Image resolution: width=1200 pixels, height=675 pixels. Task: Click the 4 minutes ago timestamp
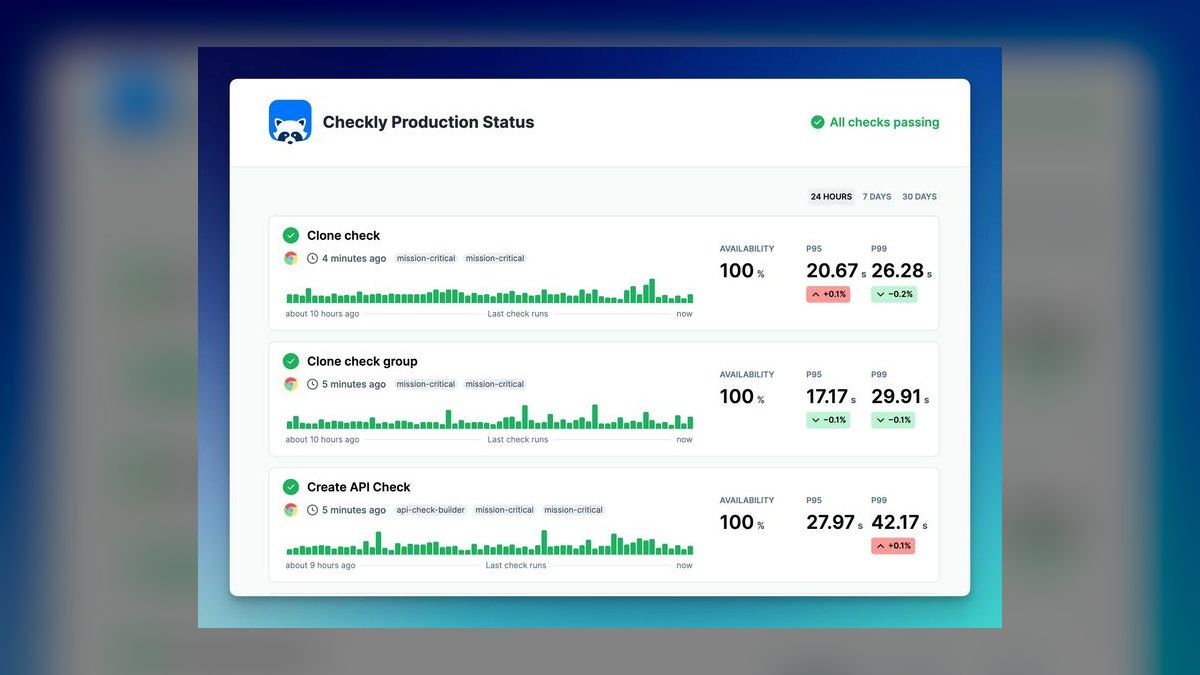[354, 258]
